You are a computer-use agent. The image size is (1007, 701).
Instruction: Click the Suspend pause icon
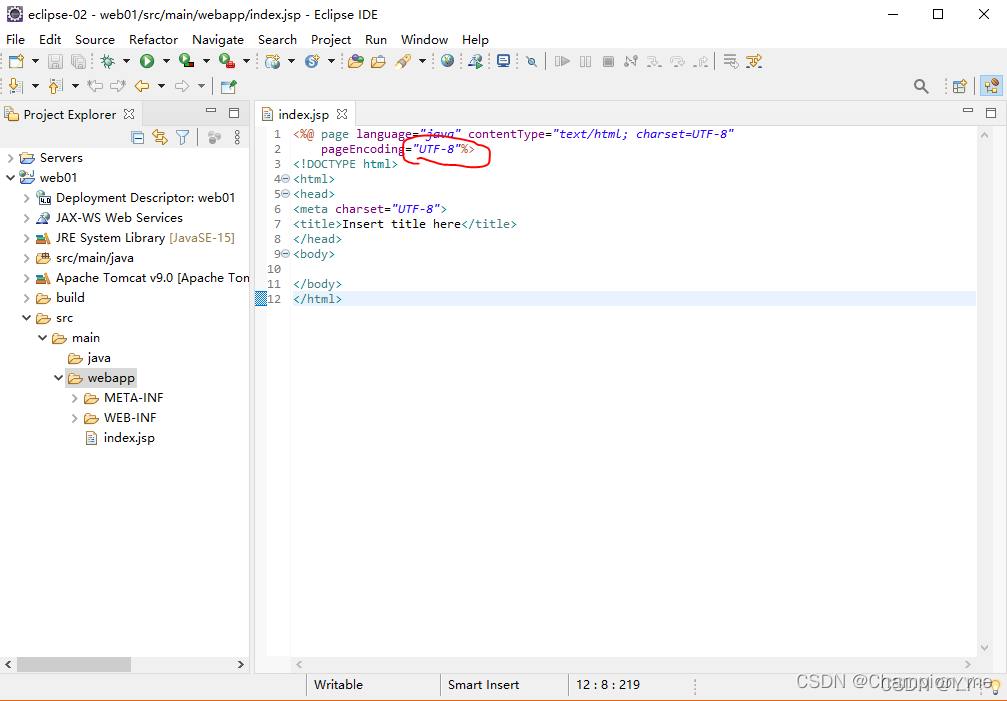click(585, 61)
